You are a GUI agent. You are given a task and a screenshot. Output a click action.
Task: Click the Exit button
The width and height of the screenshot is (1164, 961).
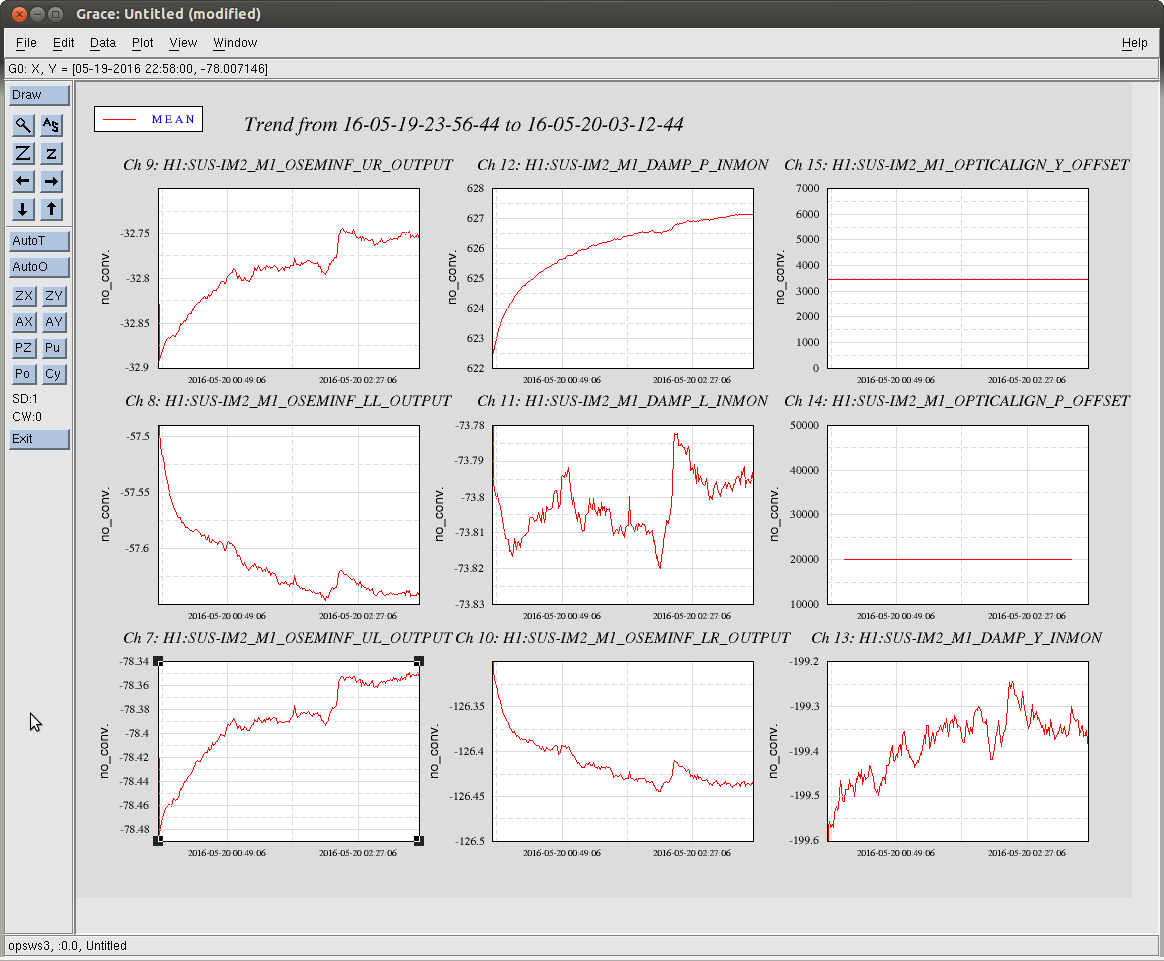39,439
